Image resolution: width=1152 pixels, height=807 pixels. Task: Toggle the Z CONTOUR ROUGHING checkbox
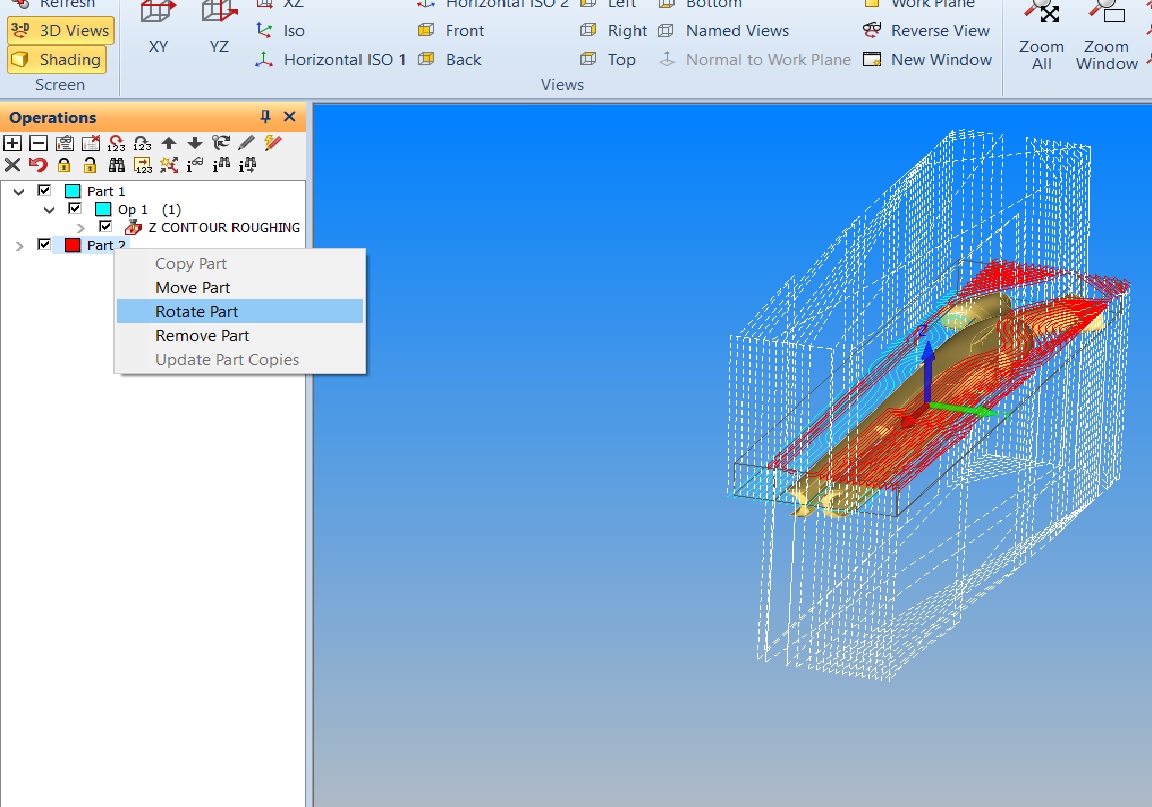tap(105, 227)
